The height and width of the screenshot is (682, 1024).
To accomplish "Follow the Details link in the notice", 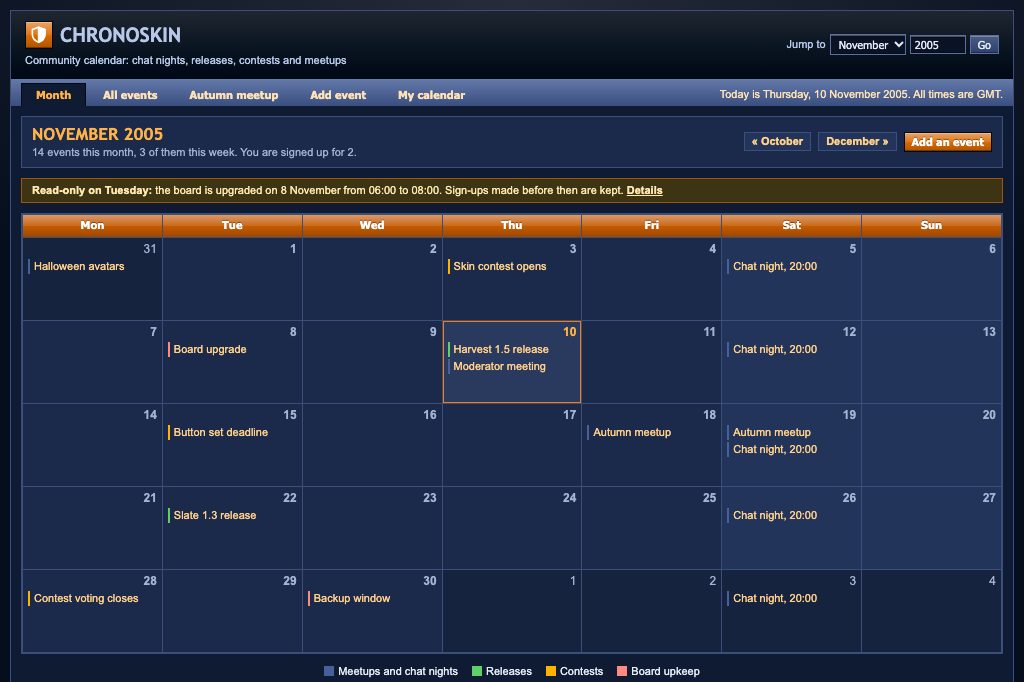I will tap(644, 190).
